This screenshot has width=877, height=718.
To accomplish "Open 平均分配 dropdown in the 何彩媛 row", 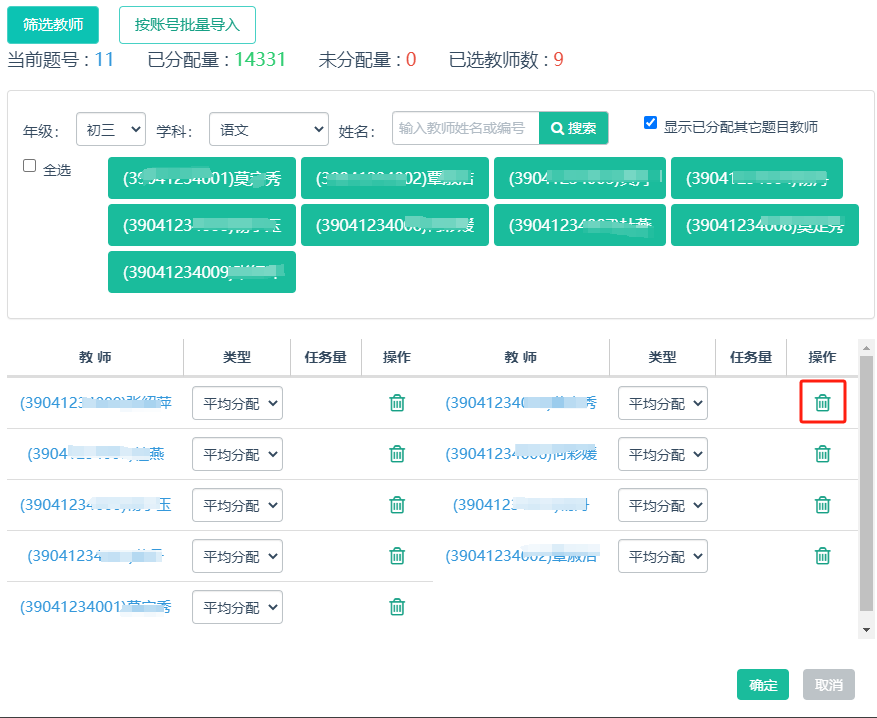I will coord(663,454).
